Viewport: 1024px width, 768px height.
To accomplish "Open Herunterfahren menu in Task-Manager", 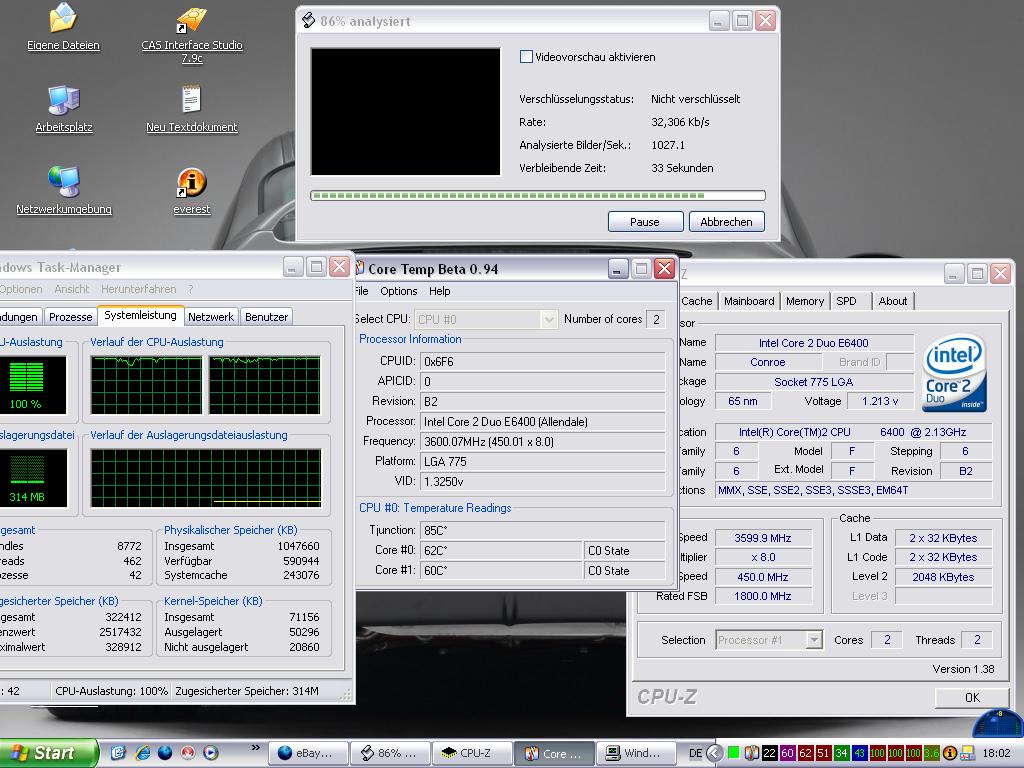I will coord(138,289).
